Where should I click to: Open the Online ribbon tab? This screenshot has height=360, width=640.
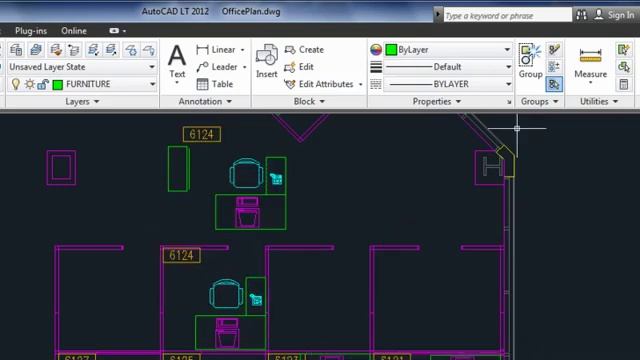(x=73, y=31)
